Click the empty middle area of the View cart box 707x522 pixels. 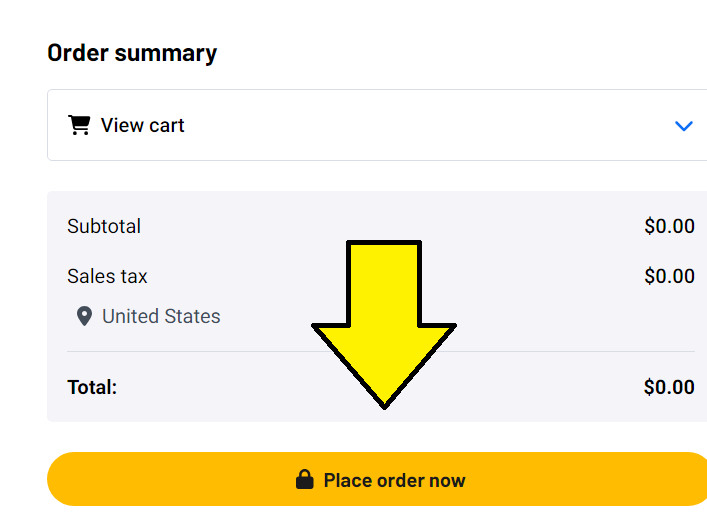(428, 125)
